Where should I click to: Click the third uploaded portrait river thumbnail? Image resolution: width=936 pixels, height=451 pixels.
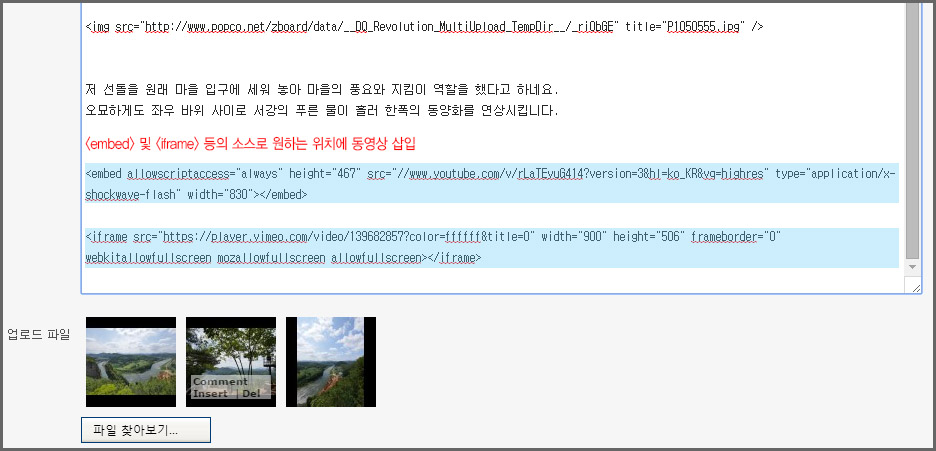click(x=330, y=362)
